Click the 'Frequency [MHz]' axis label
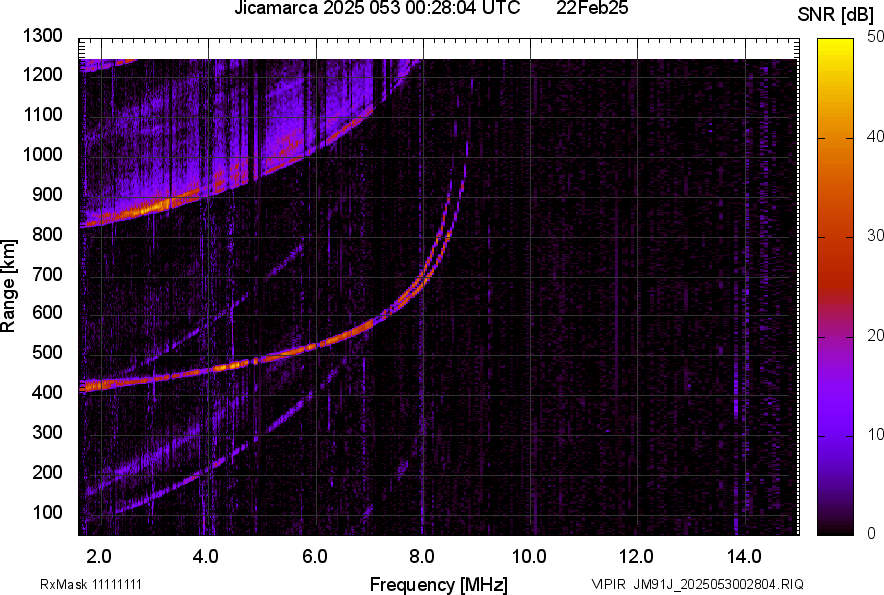 (x=439, y=584)
